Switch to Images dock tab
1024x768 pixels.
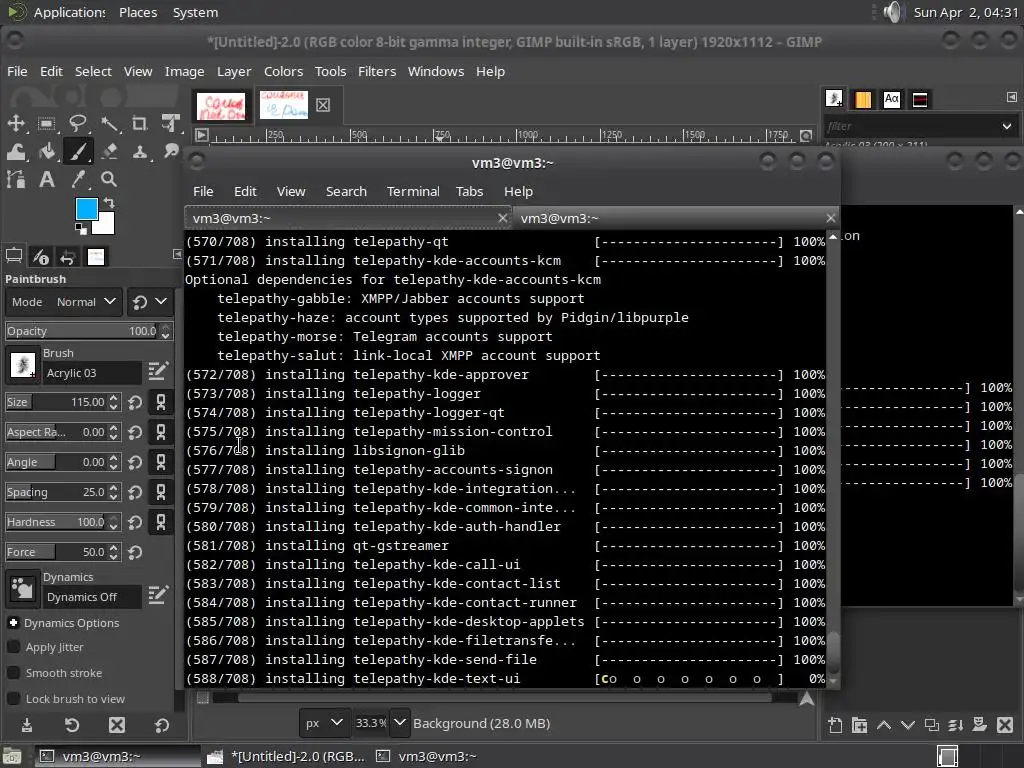[96, 257]
